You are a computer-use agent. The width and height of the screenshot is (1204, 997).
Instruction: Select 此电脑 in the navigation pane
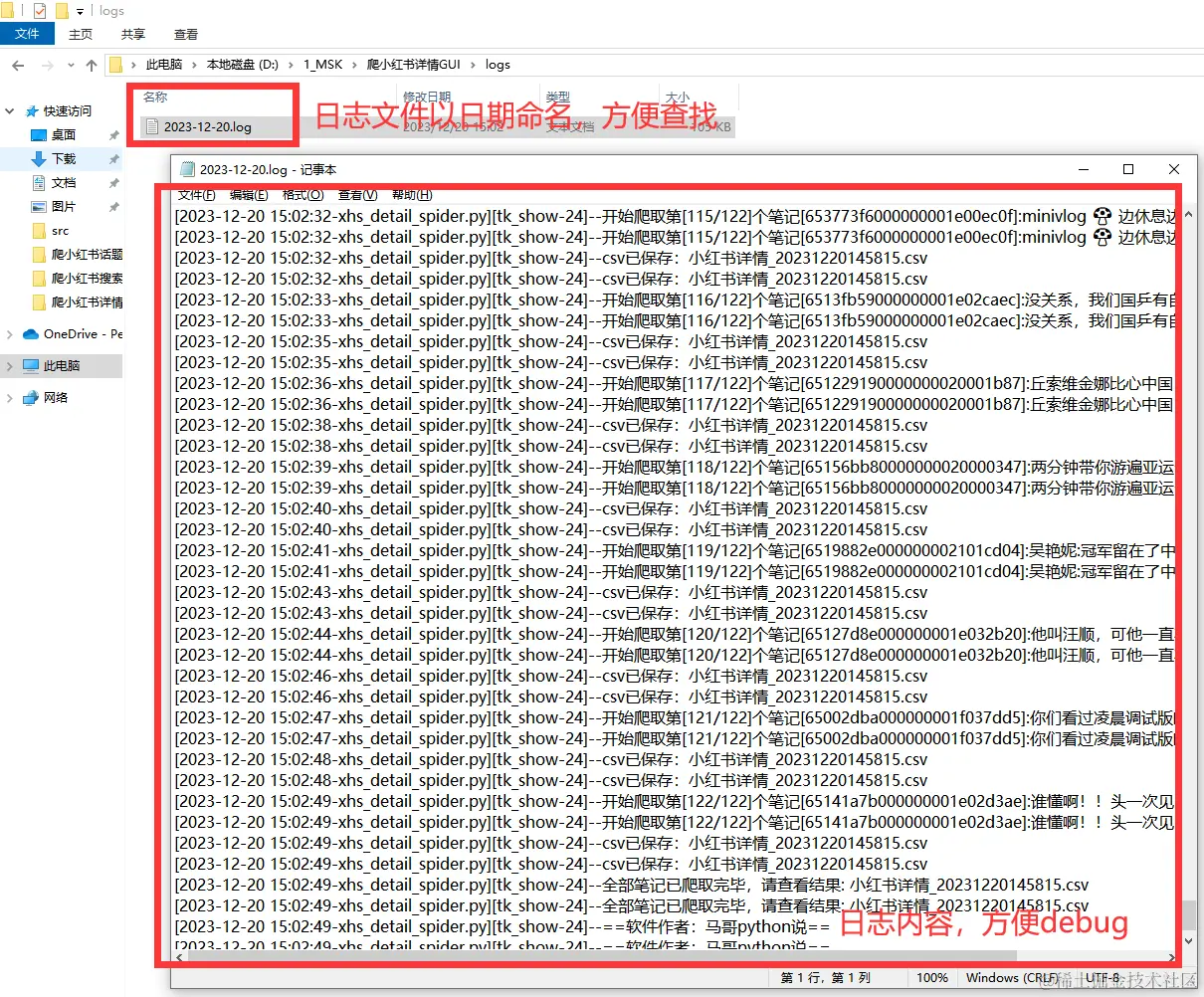62,366
